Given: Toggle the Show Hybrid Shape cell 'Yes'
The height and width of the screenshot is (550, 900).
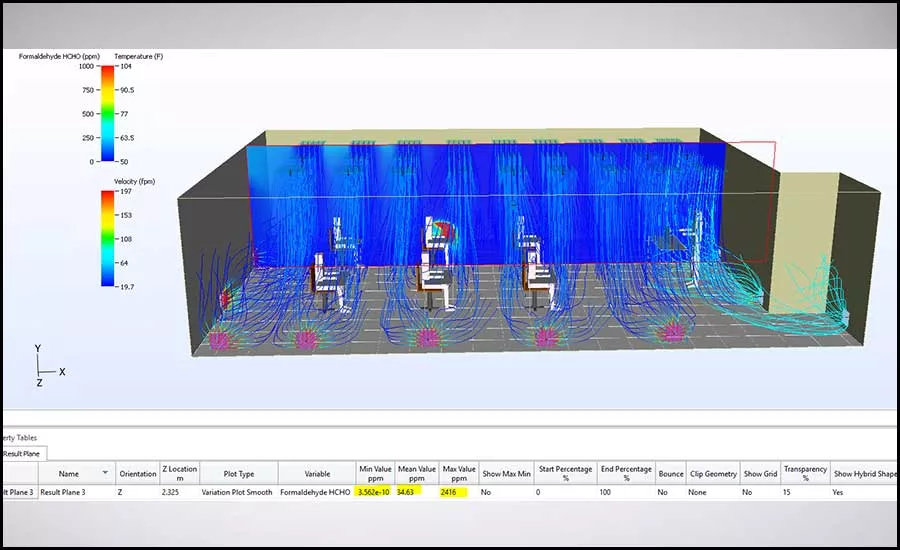Looking at the screenshot, I should click(x=864, y=492).
